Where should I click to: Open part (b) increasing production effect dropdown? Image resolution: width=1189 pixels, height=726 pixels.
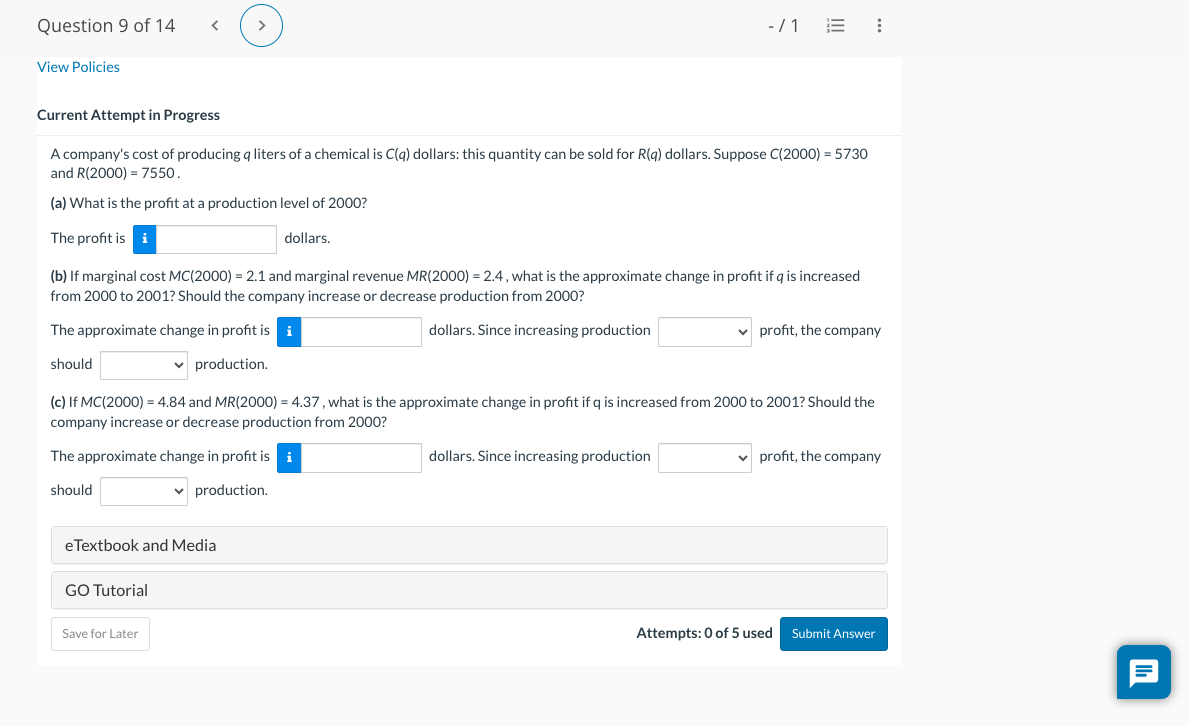(x=704, y=332)
